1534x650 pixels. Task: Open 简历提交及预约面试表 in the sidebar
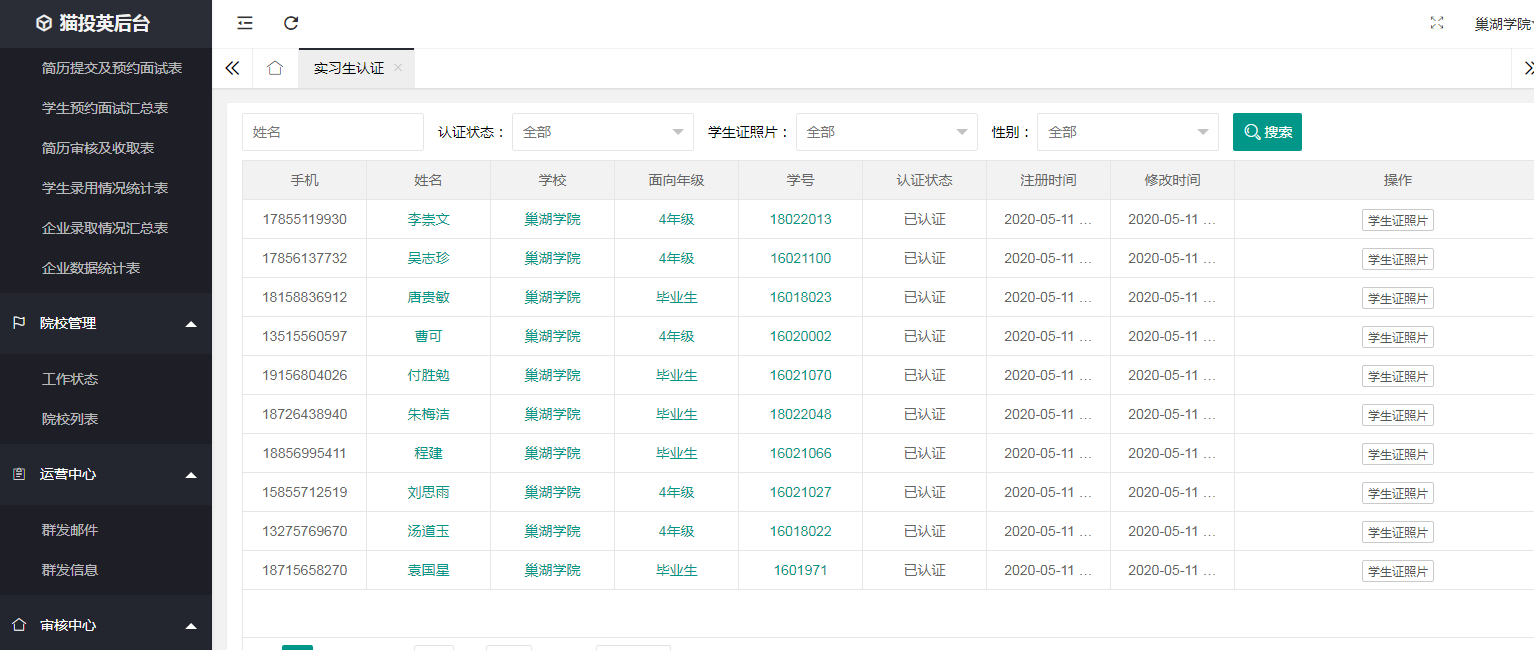[112, 68]
